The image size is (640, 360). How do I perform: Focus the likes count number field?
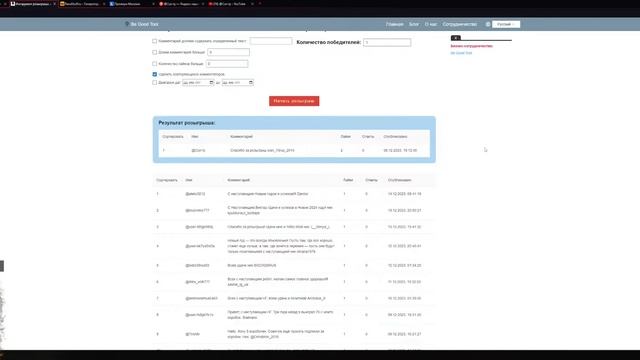[227, 64]
